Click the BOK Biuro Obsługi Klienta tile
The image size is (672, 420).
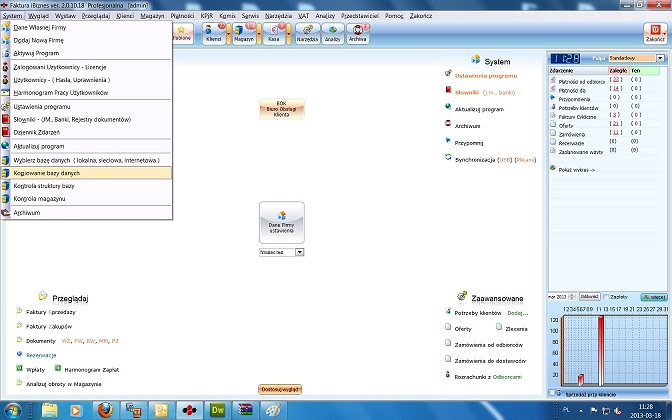tap(282, 109)
